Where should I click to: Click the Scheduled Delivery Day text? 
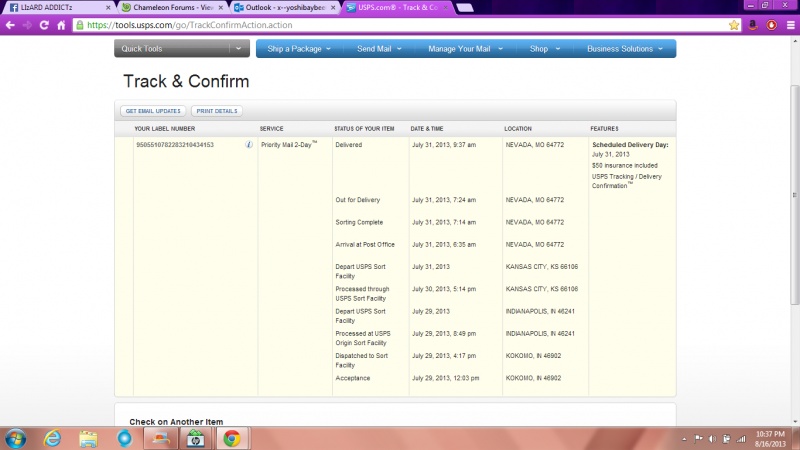click(x=630, y=145)
